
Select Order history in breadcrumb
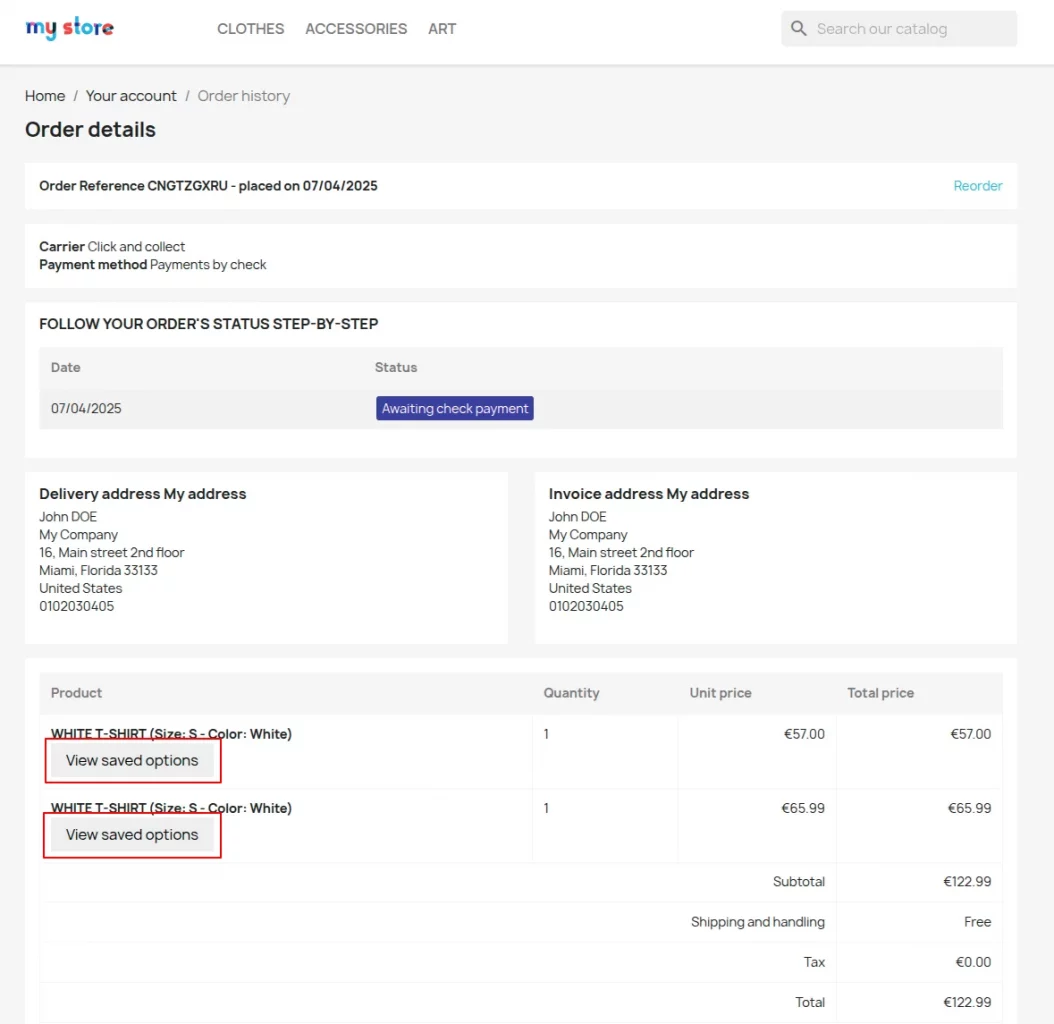pyautogui.click(x=243, y=95)
